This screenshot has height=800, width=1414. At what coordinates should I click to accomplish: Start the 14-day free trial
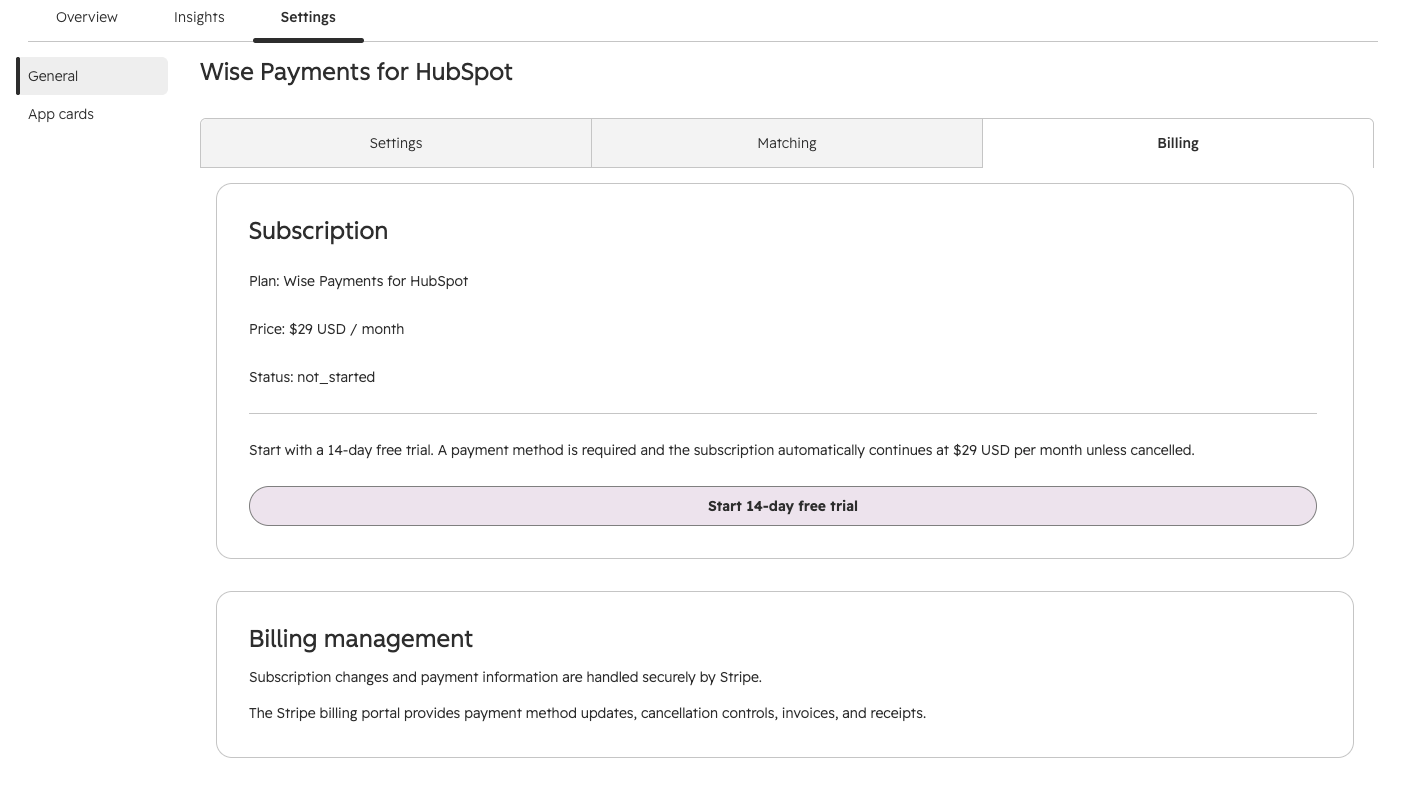pos(783,506)
